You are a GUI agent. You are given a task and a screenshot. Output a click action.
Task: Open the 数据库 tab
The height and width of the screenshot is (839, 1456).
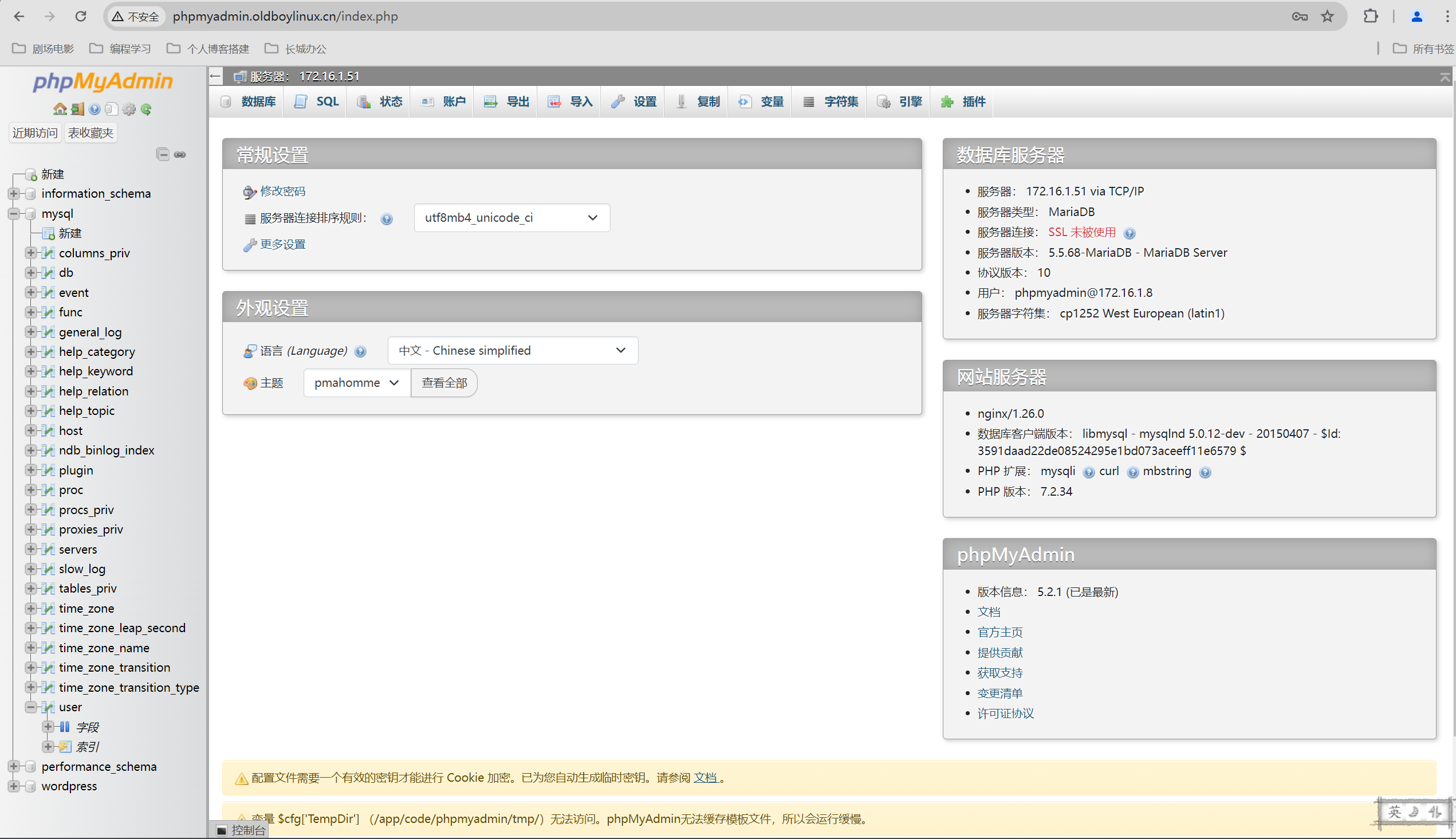coord(248,102)
